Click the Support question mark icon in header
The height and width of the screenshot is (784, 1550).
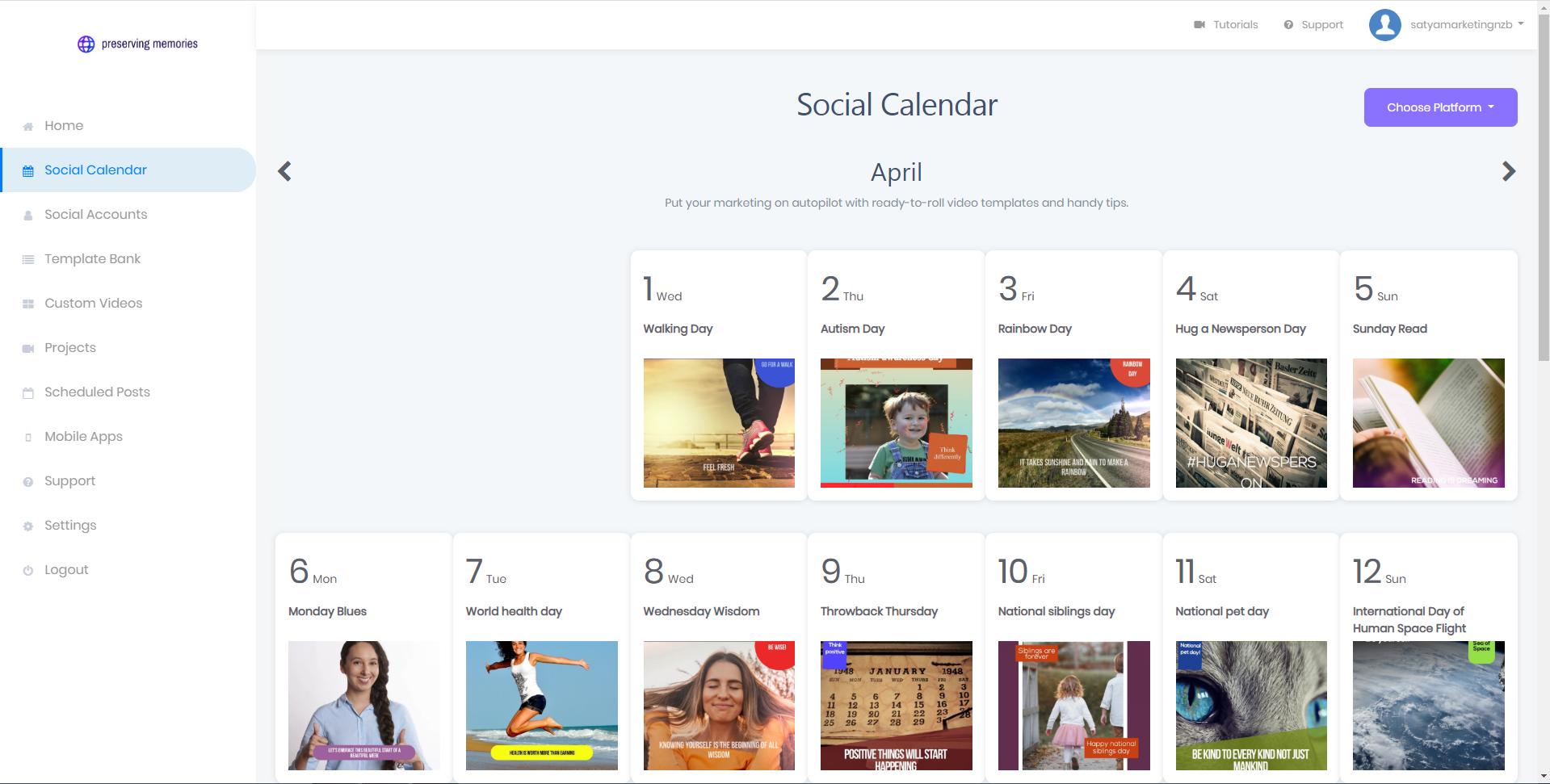pyautogui.click(x=1288, y=25)
